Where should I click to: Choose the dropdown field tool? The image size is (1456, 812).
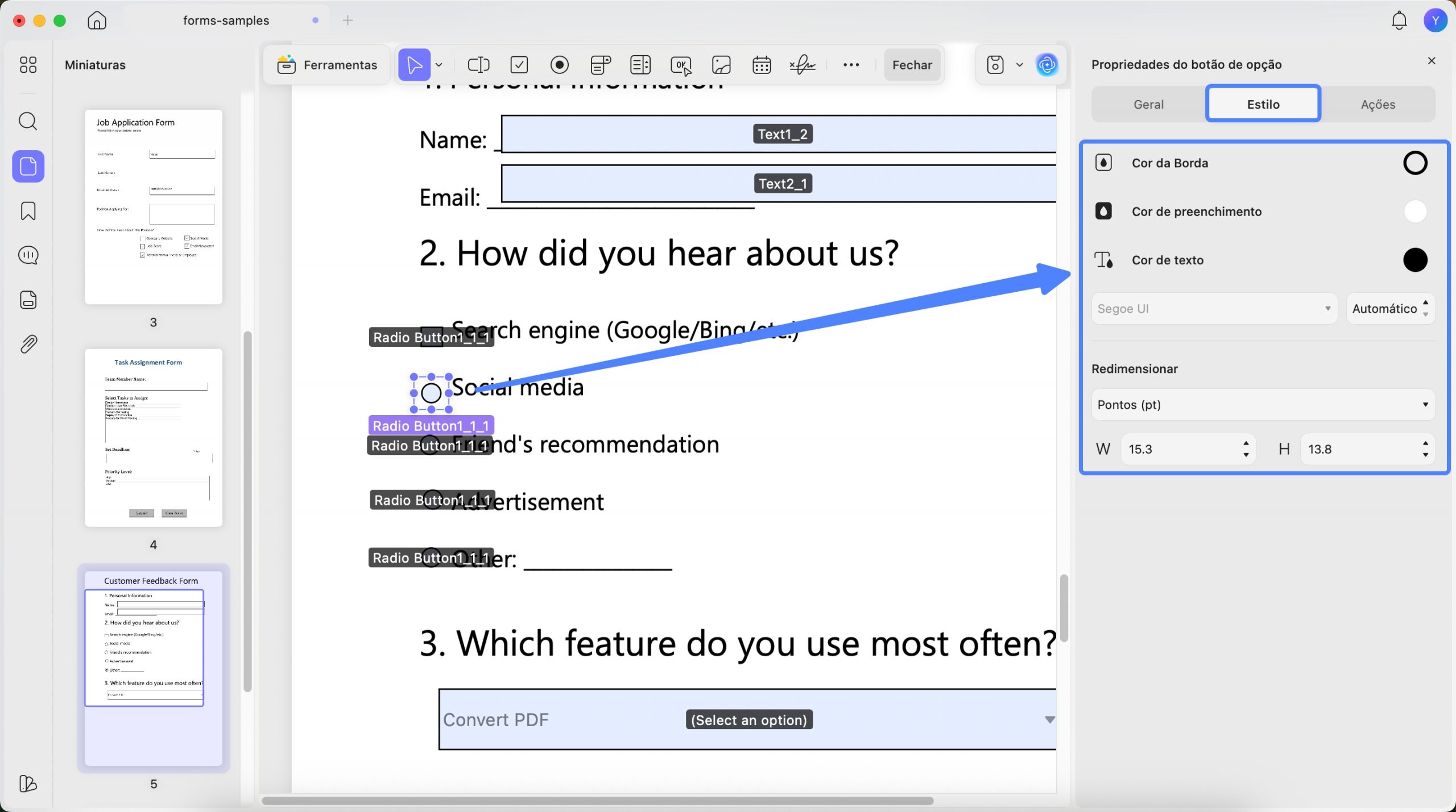point(601,65)
